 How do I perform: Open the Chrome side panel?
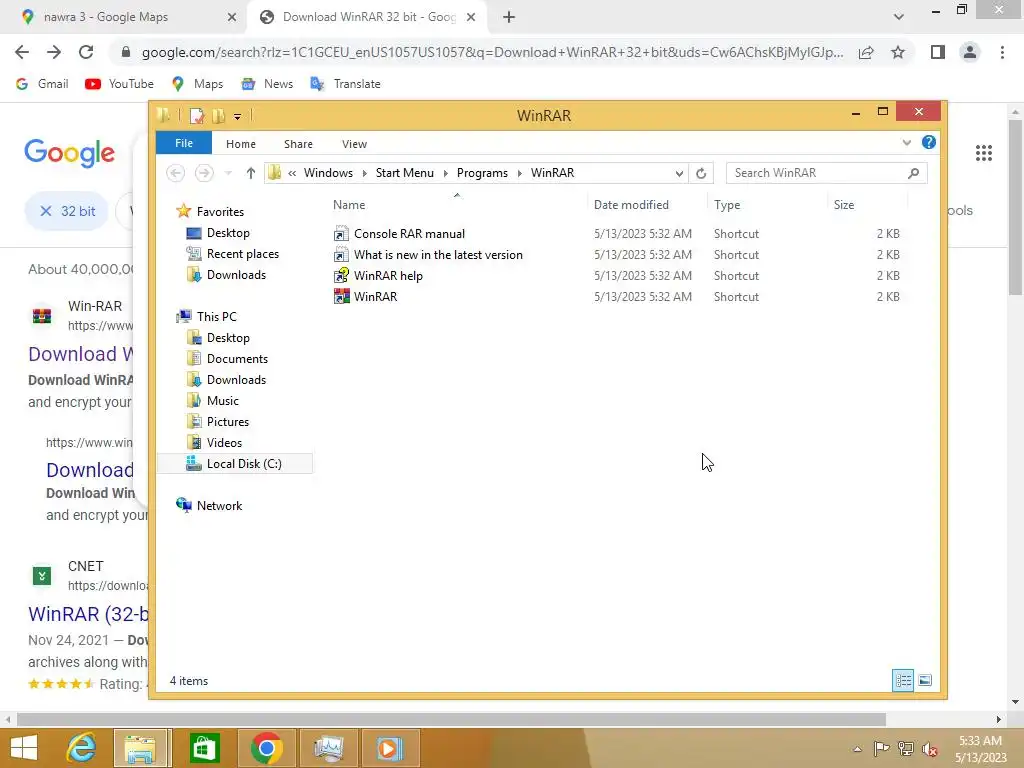pyautogui.click(x=938, y=52)
